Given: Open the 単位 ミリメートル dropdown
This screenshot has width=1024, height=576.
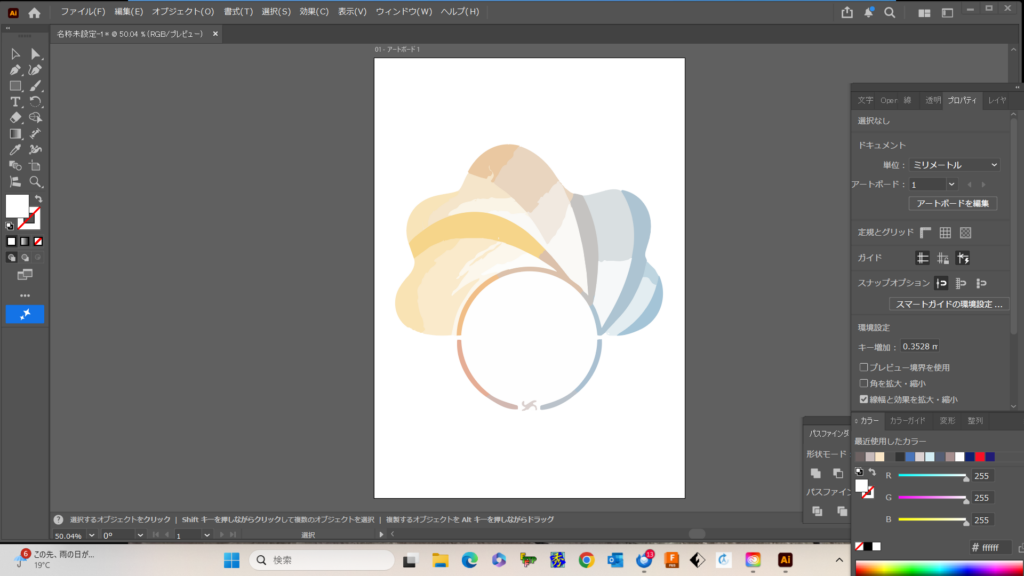Looking at the screenshot, I should click(x=953, y=165).
